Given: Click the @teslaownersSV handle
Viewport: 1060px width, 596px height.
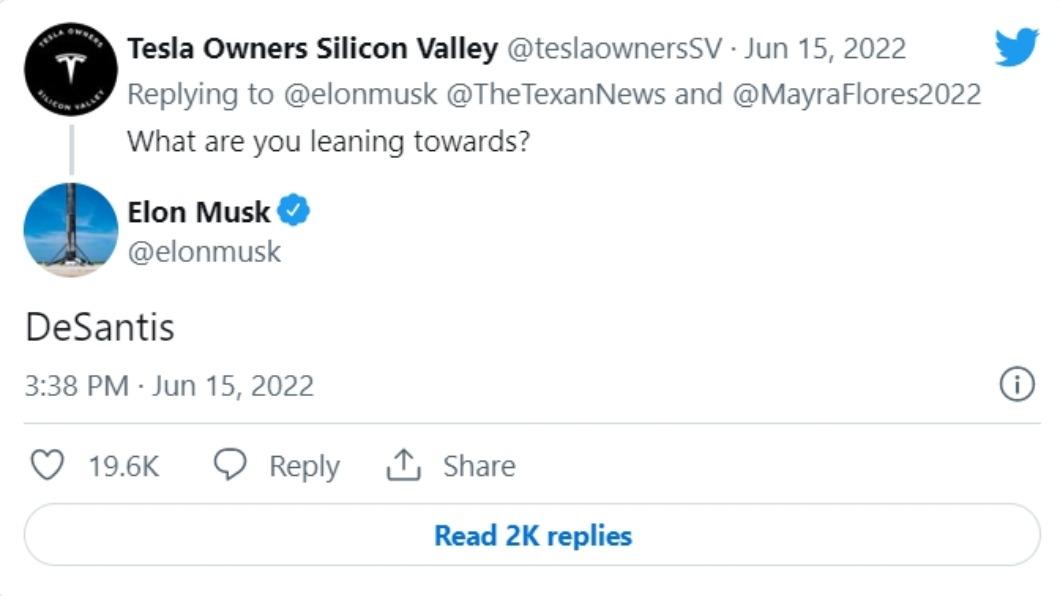Looking at the screenshot, I should (615, 49).
